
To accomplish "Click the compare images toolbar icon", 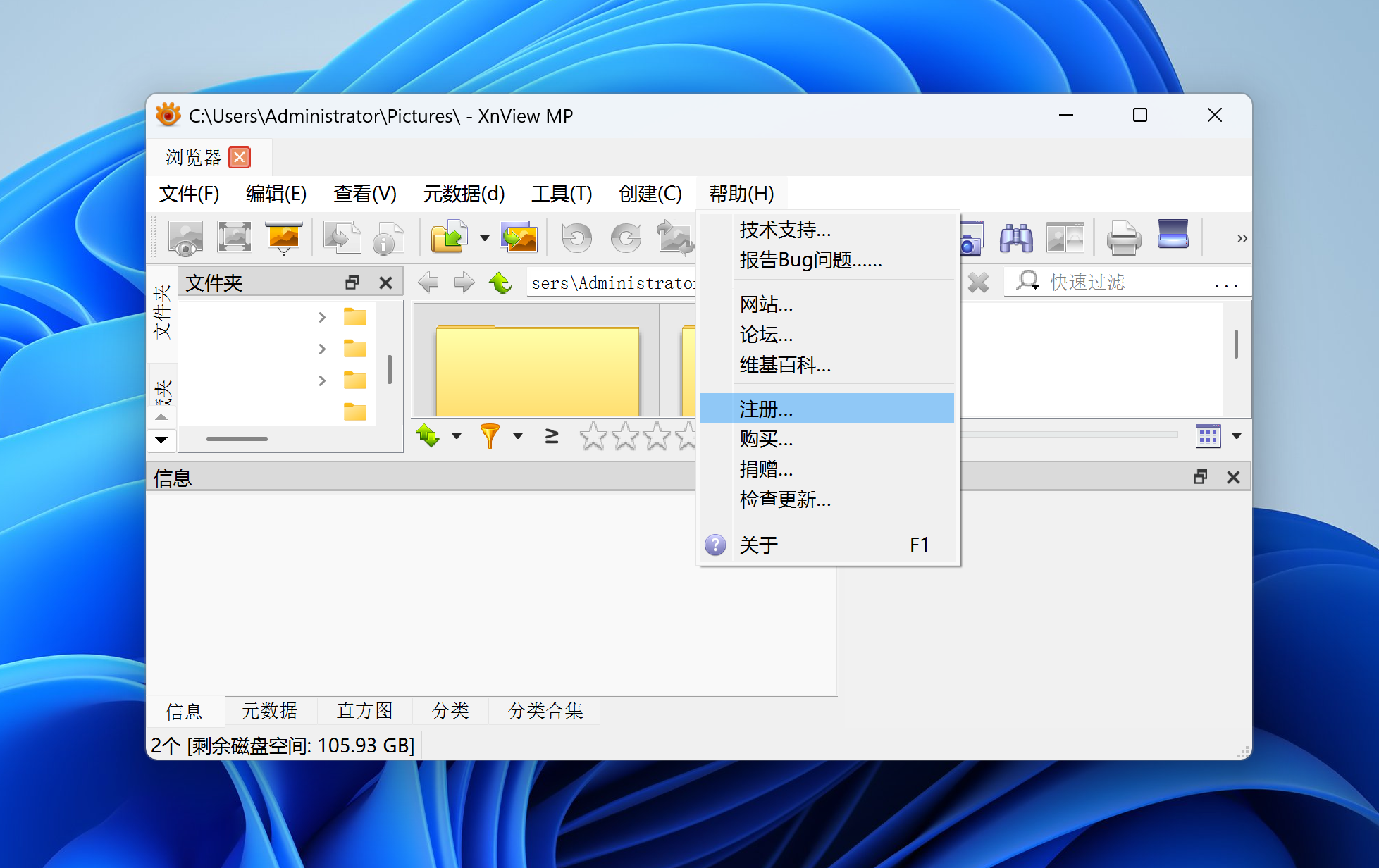I will tap(1065, 237).
